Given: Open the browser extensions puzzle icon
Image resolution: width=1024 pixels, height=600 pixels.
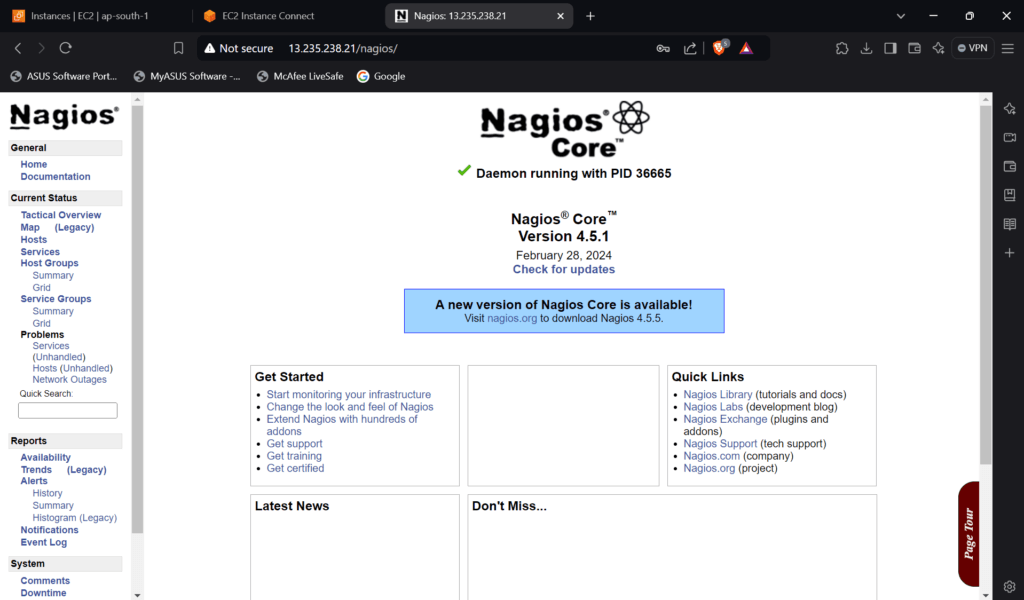Looking at the screenshot, I should click(842, 48).
